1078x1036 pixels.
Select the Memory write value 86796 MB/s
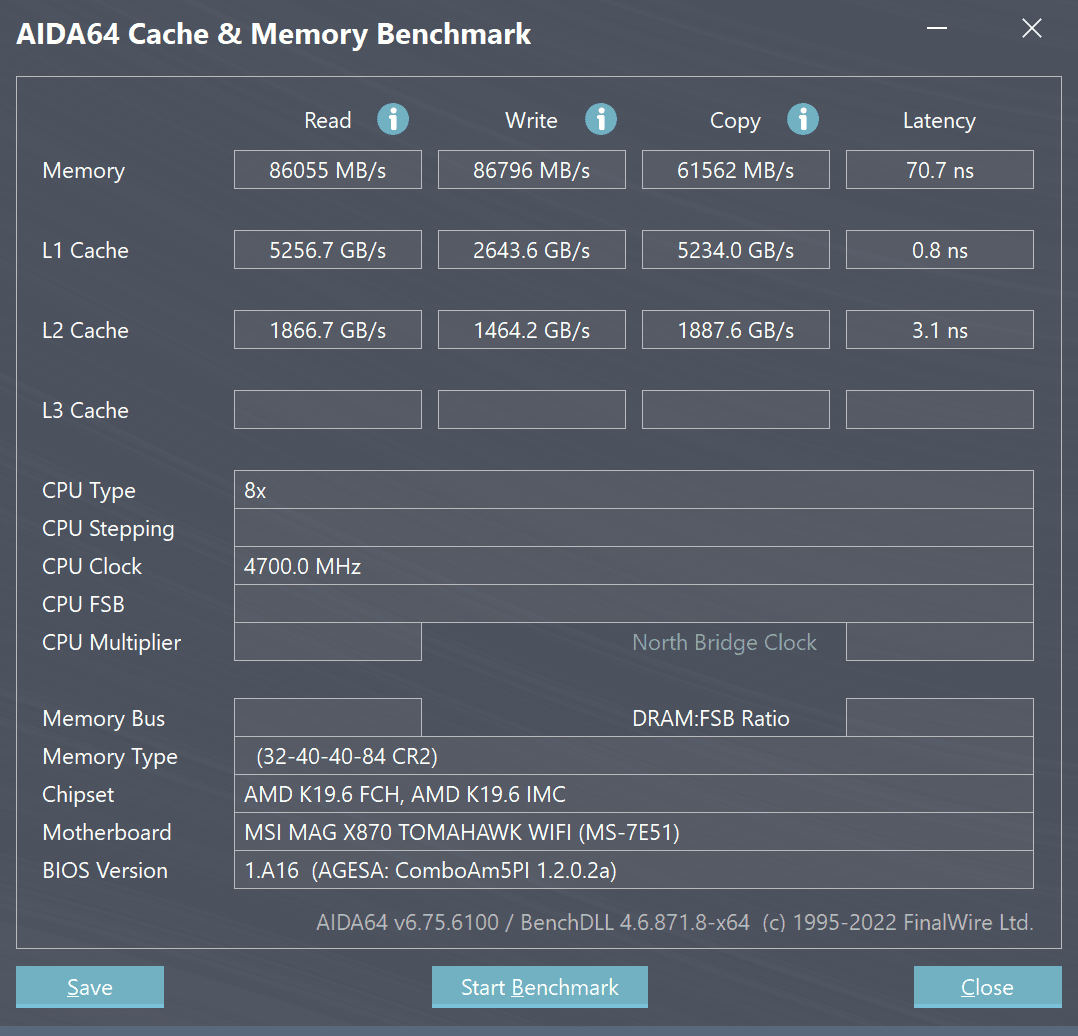click(531, 170)
